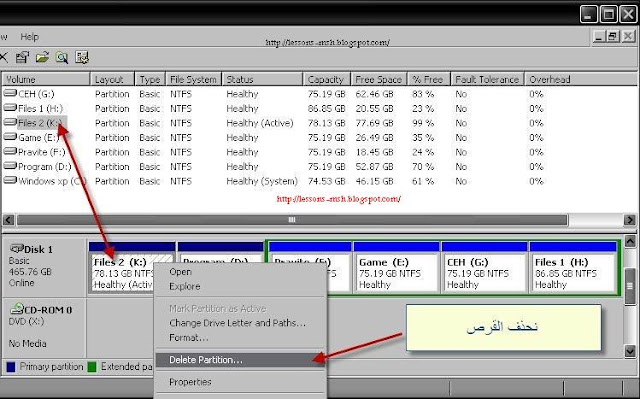Select the CEH (G:) volume row
The height and width of the screenshot is (399, 640).
319,94
